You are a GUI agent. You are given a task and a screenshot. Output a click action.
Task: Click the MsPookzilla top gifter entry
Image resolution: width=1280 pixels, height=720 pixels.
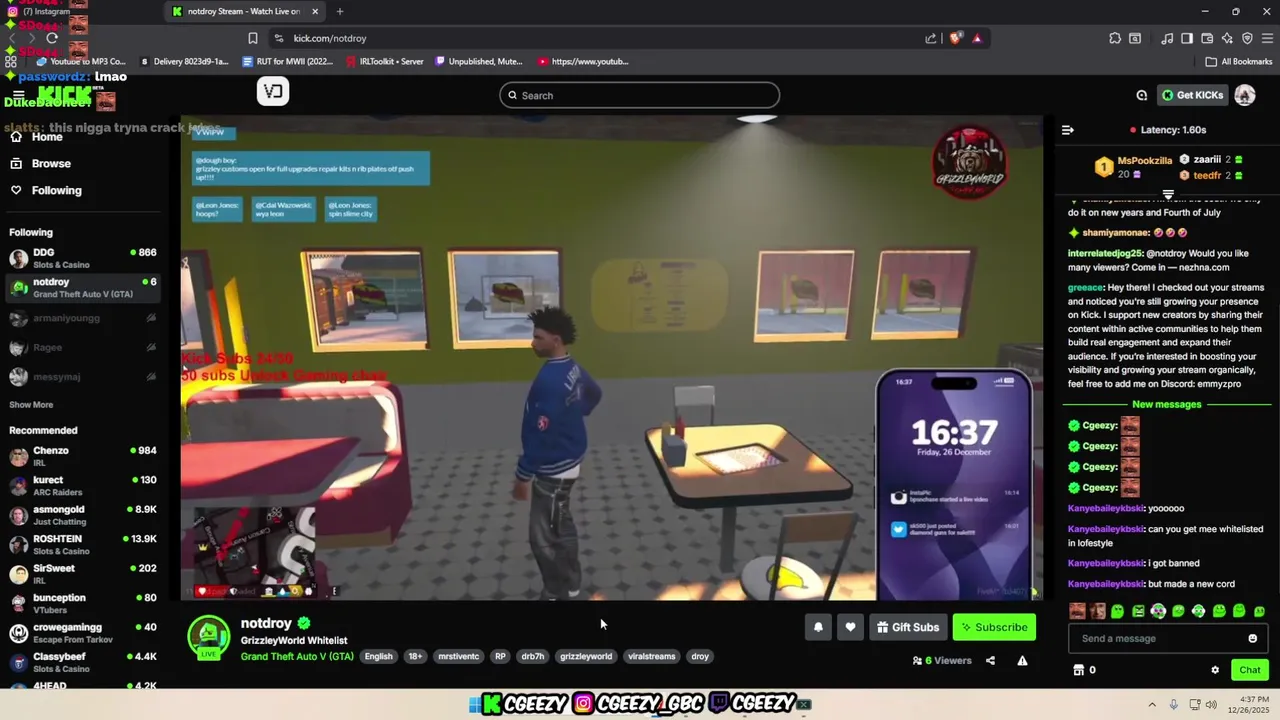(1133, 167)
